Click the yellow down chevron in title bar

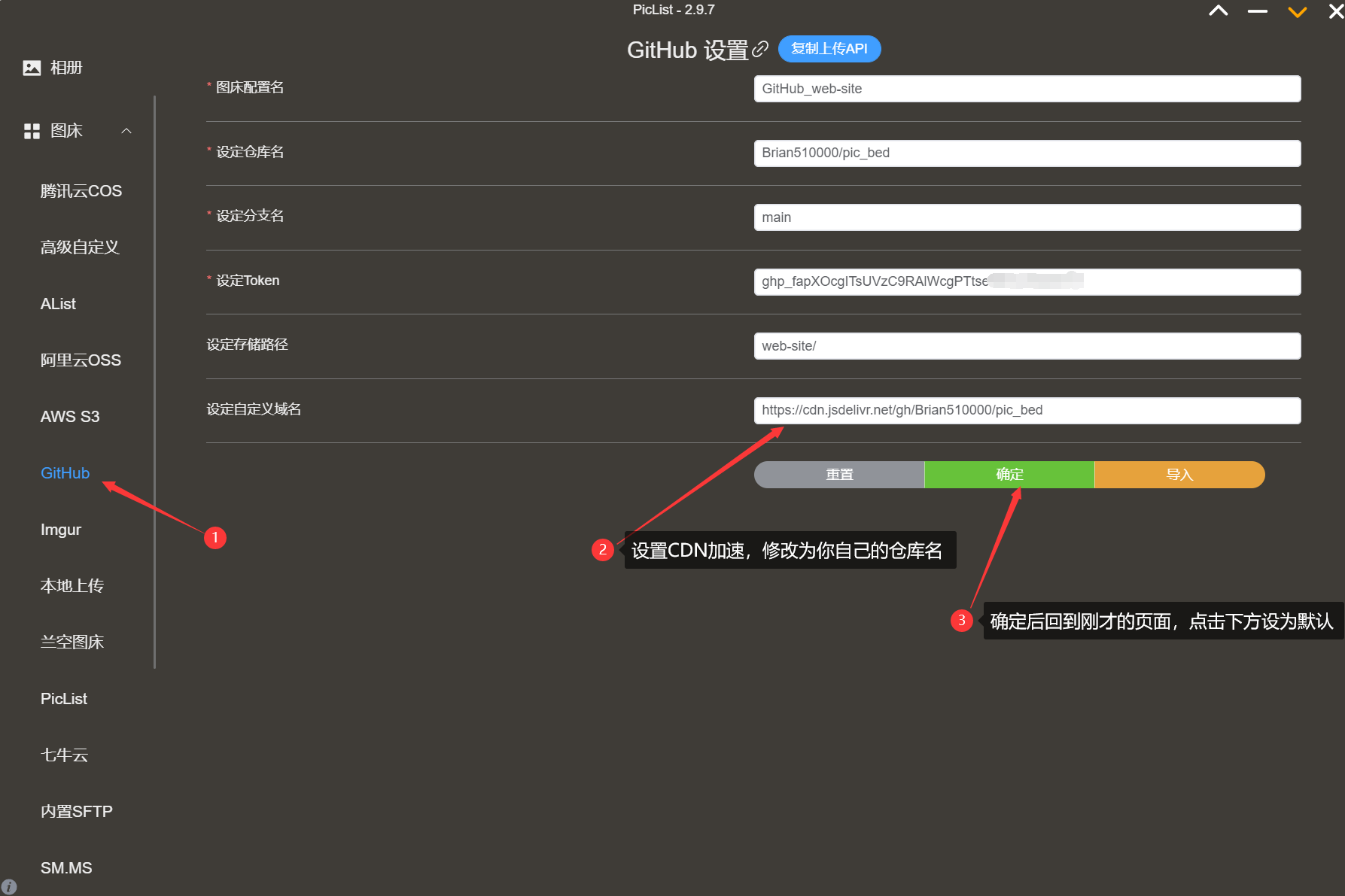[x=1297, y=12]
